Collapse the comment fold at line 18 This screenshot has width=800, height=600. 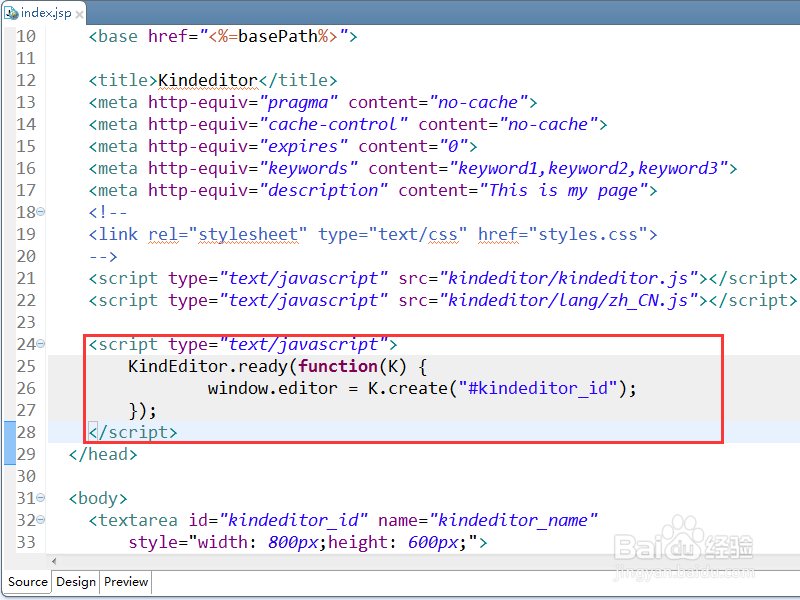pos(40,211)
